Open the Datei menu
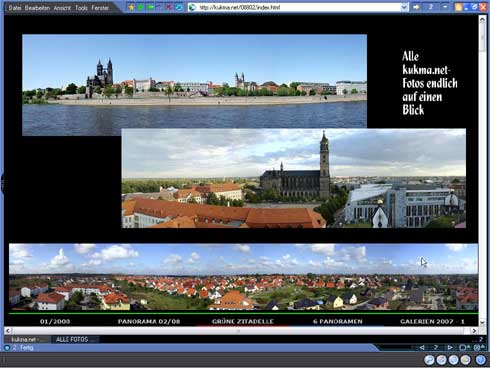This screenshot has height=368, width=490. tap(15, 8)
